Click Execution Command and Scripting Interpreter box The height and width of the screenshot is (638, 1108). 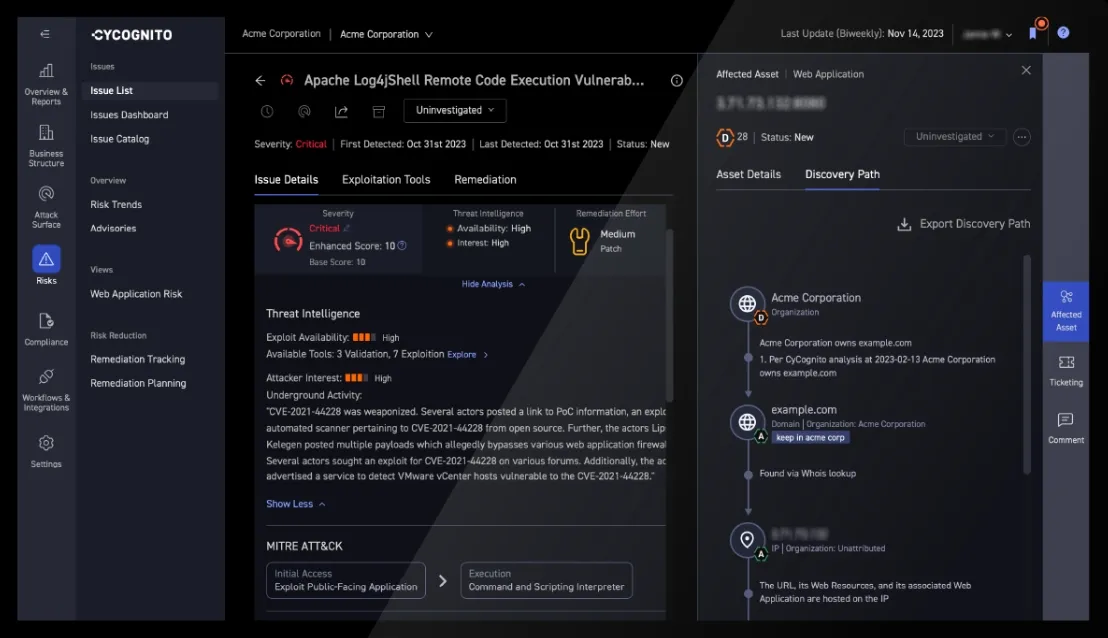(x=546, y=580)
